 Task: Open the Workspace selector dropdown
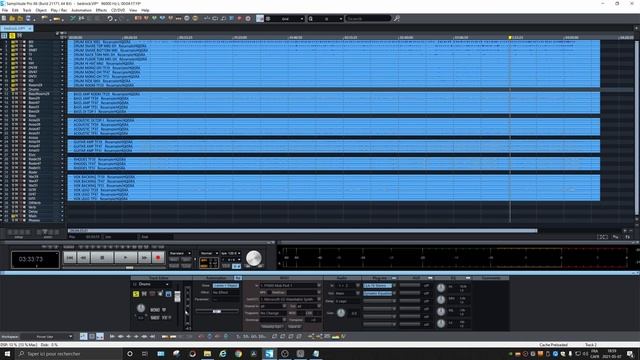click(x=47, y=337)
